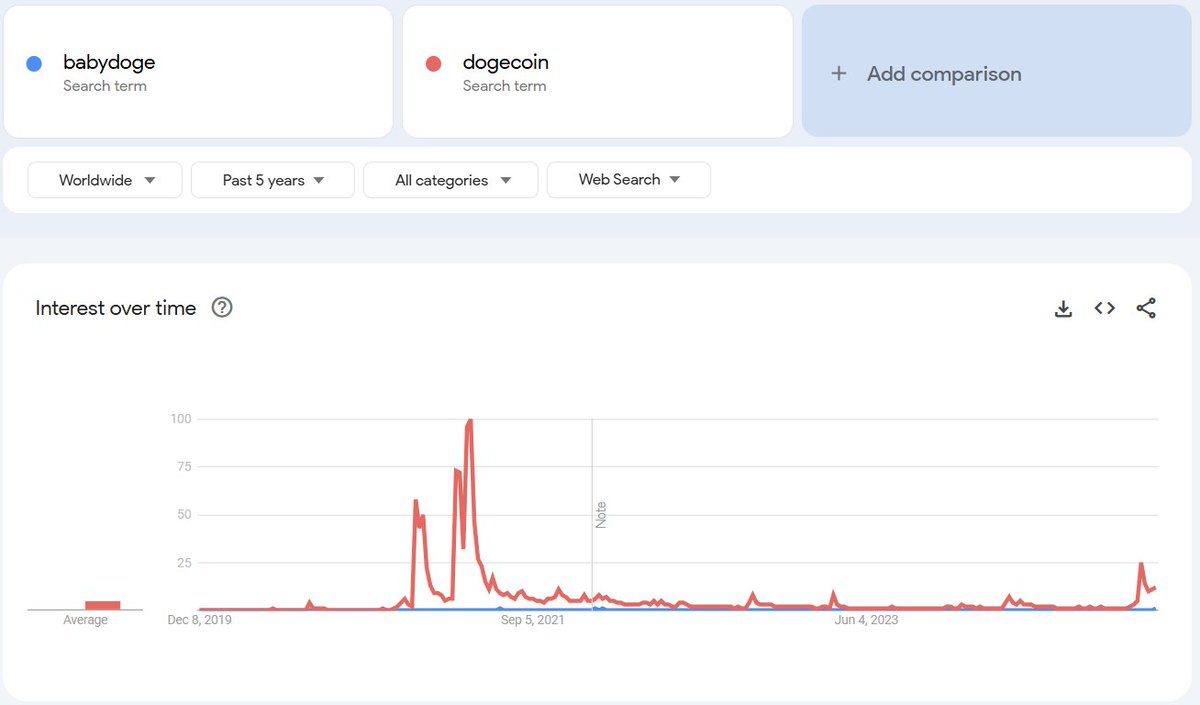The height and width of the screenshot is (705, 1200).
Task: Open the Web Search type dropdown
Action: tap(629, 180)
